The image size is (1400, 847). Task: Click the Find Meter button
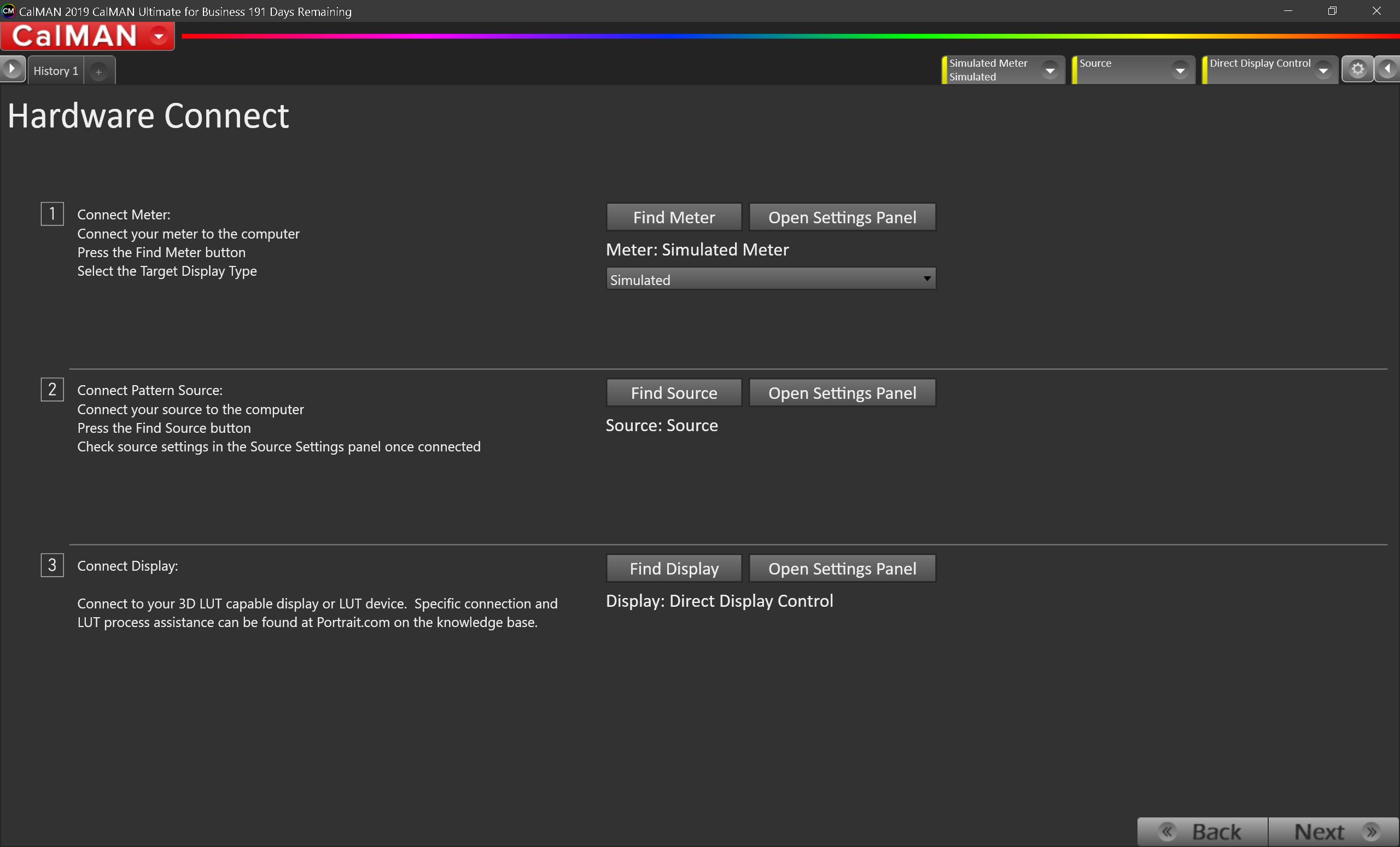tap(674, 217)
